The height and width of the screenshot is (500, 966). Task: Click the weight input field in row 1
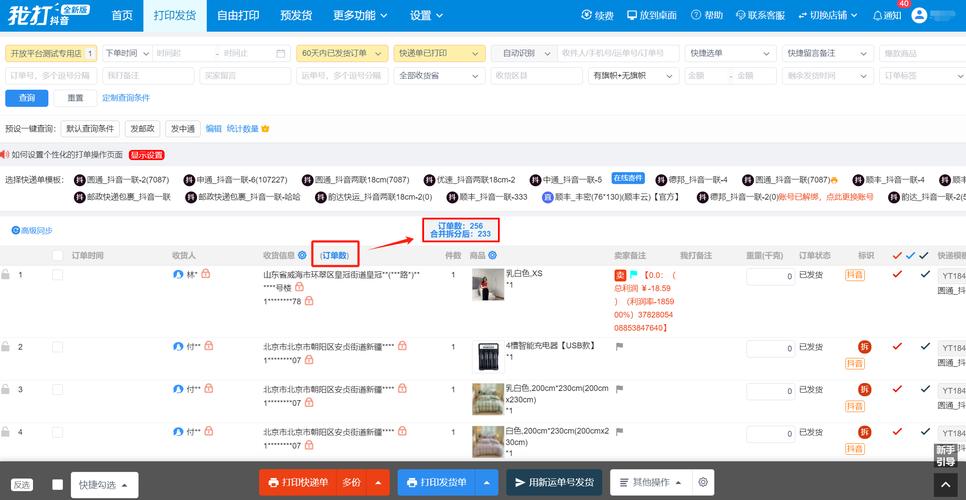(770, 277)
